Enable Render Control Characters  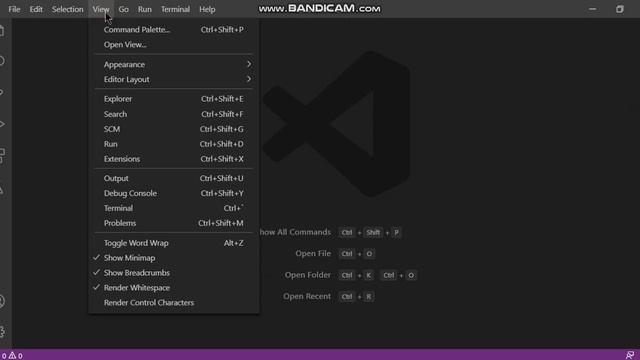point(173,303)
